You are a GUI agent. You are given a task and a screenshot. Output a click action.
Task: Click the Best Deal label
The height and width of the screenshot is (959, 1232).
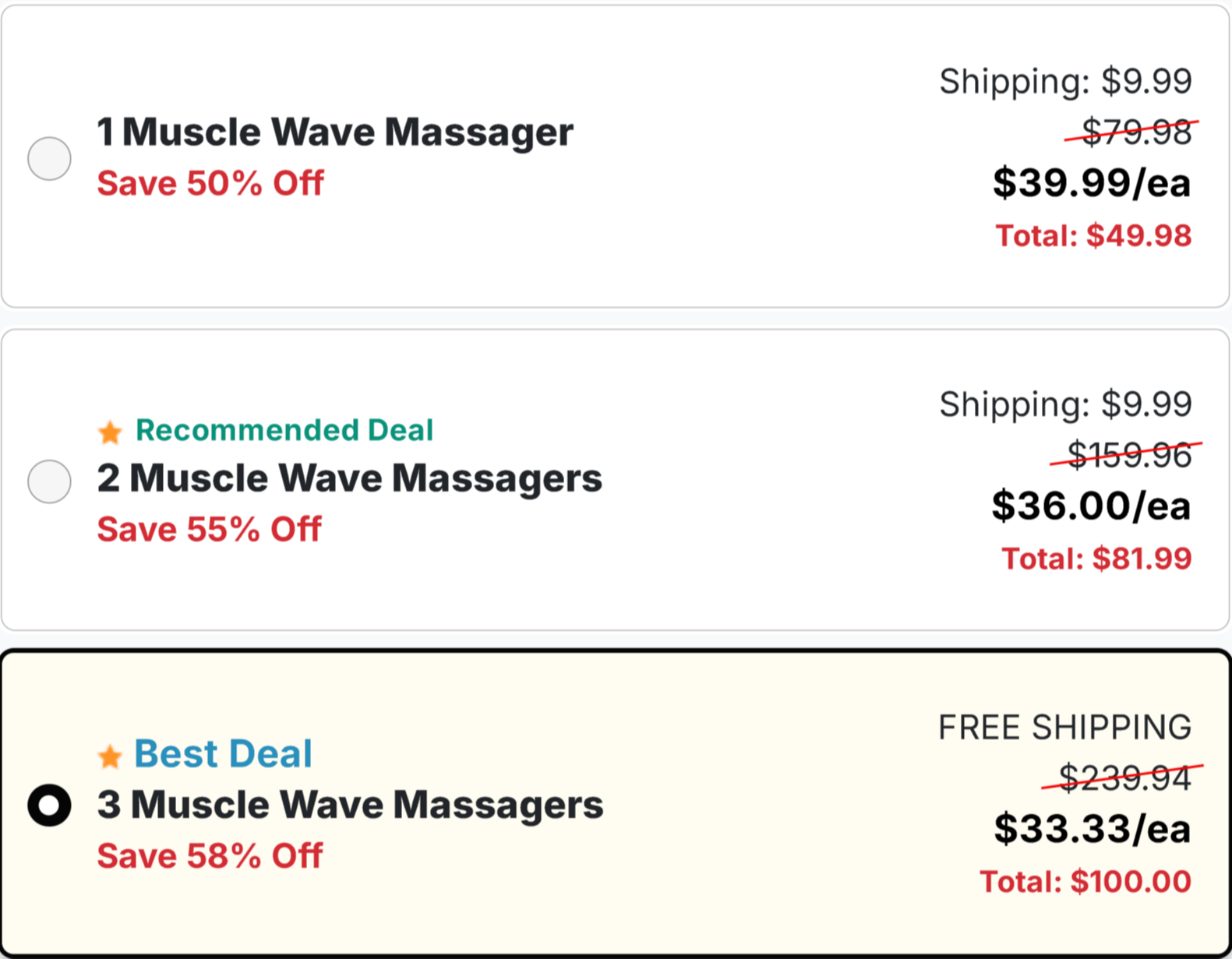coord(223,753)
